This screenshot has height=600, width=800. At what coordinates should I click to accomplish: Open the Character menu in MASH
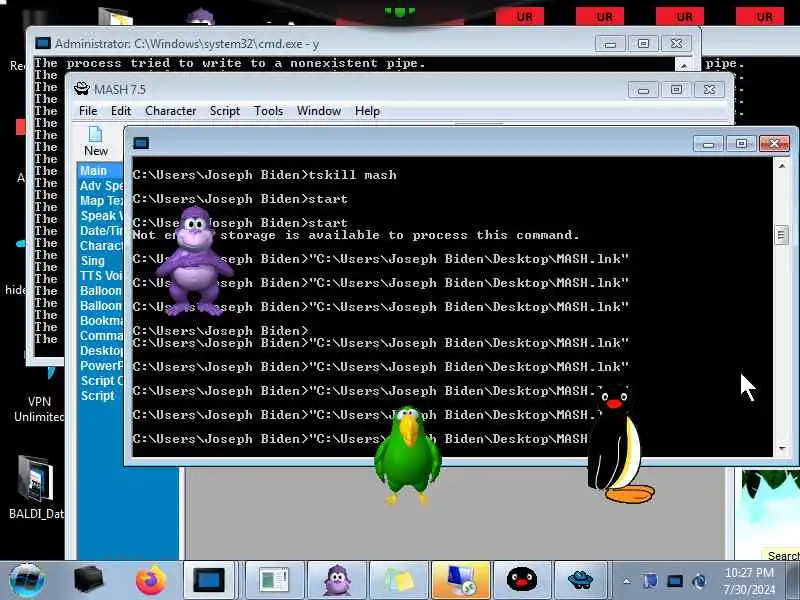(170, 111)
